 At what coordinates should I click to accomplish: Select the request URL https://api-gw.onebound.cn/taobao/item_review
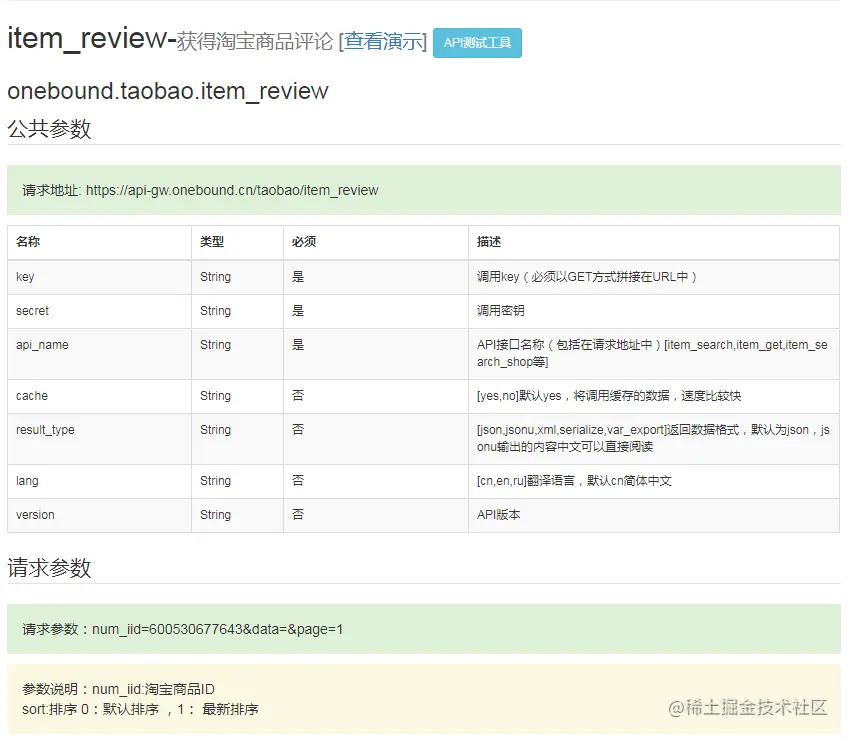point(232,191)
